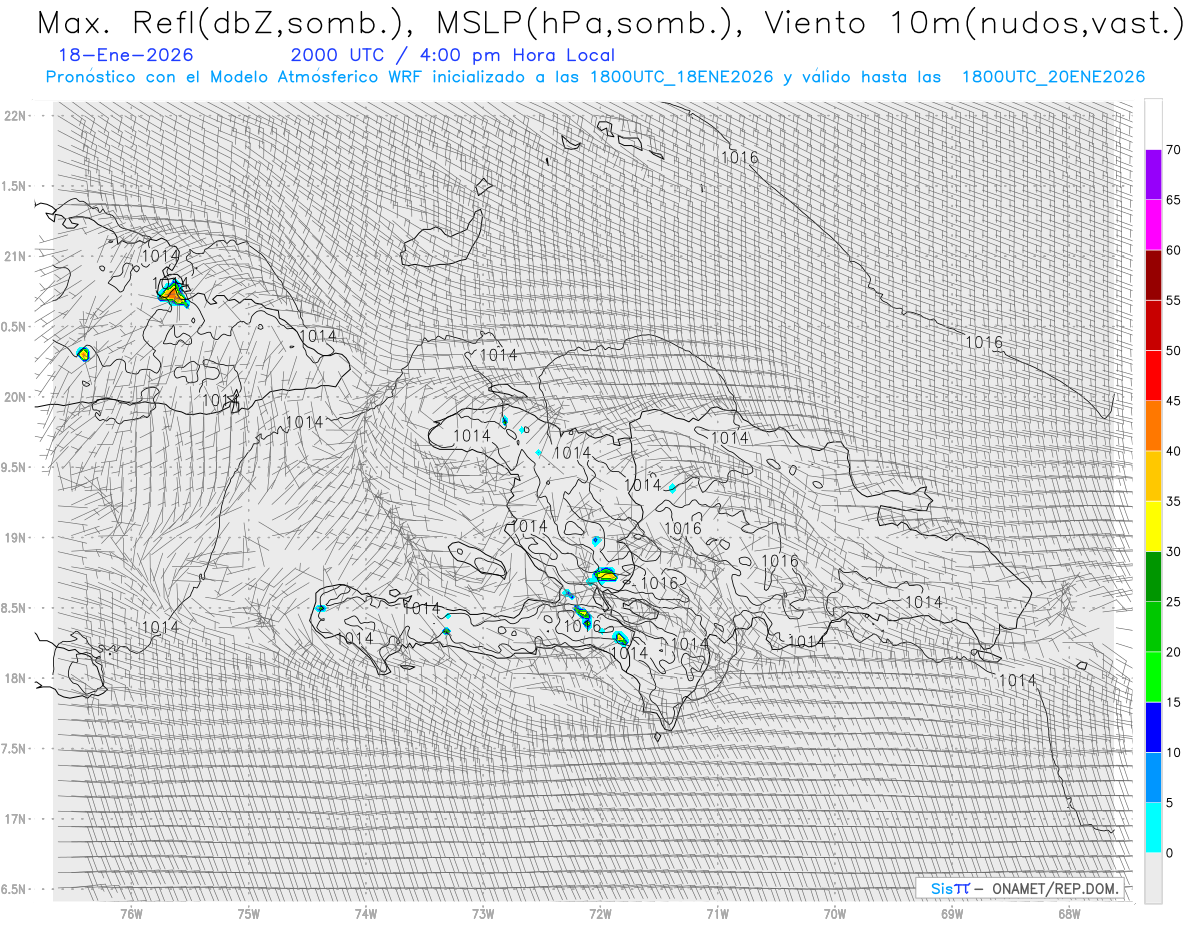Click the '75W' longitude label

[249, 913]
